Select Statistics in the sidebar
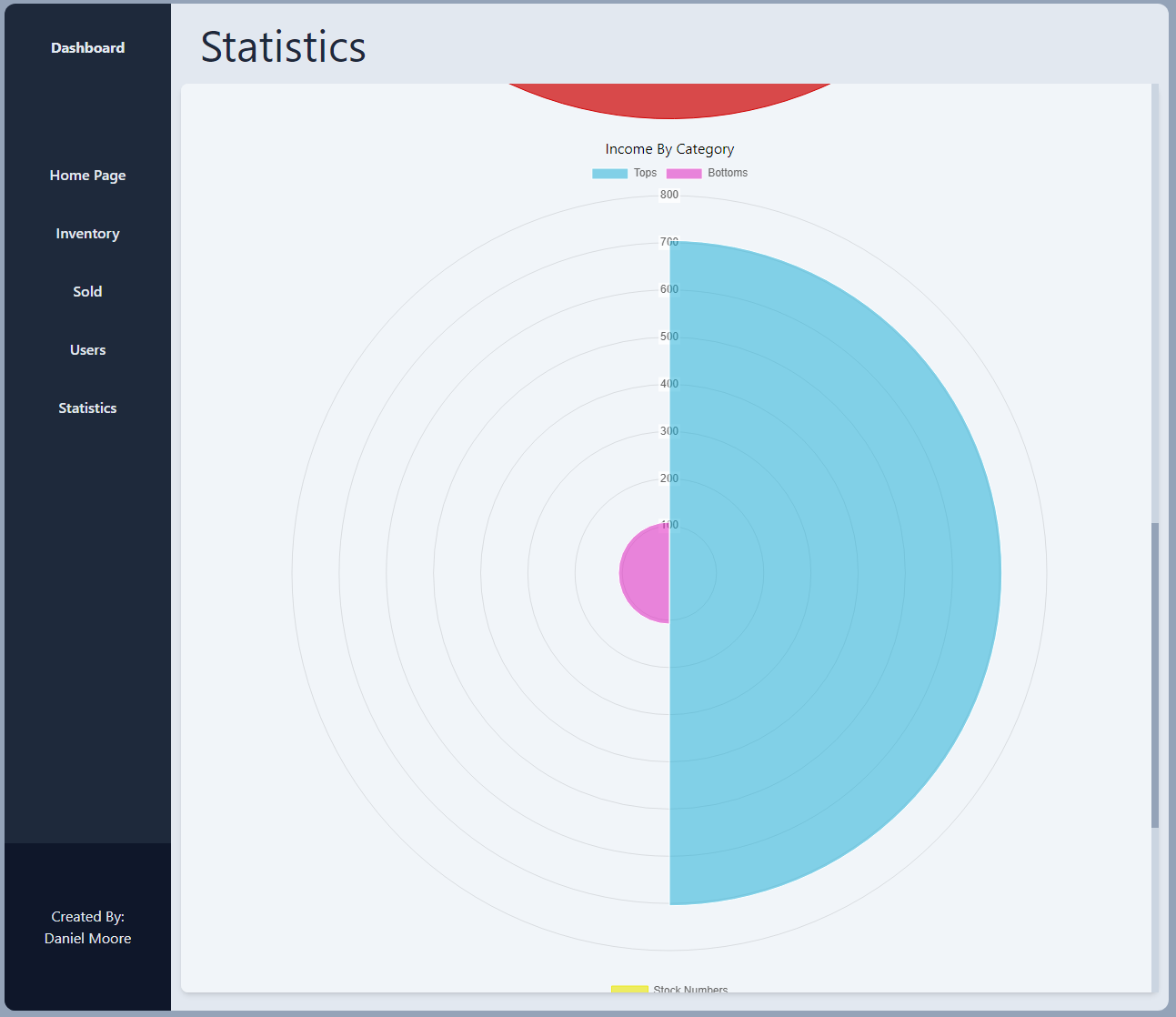Viewport: 1176px width, 1017px height. pos(87,408)
